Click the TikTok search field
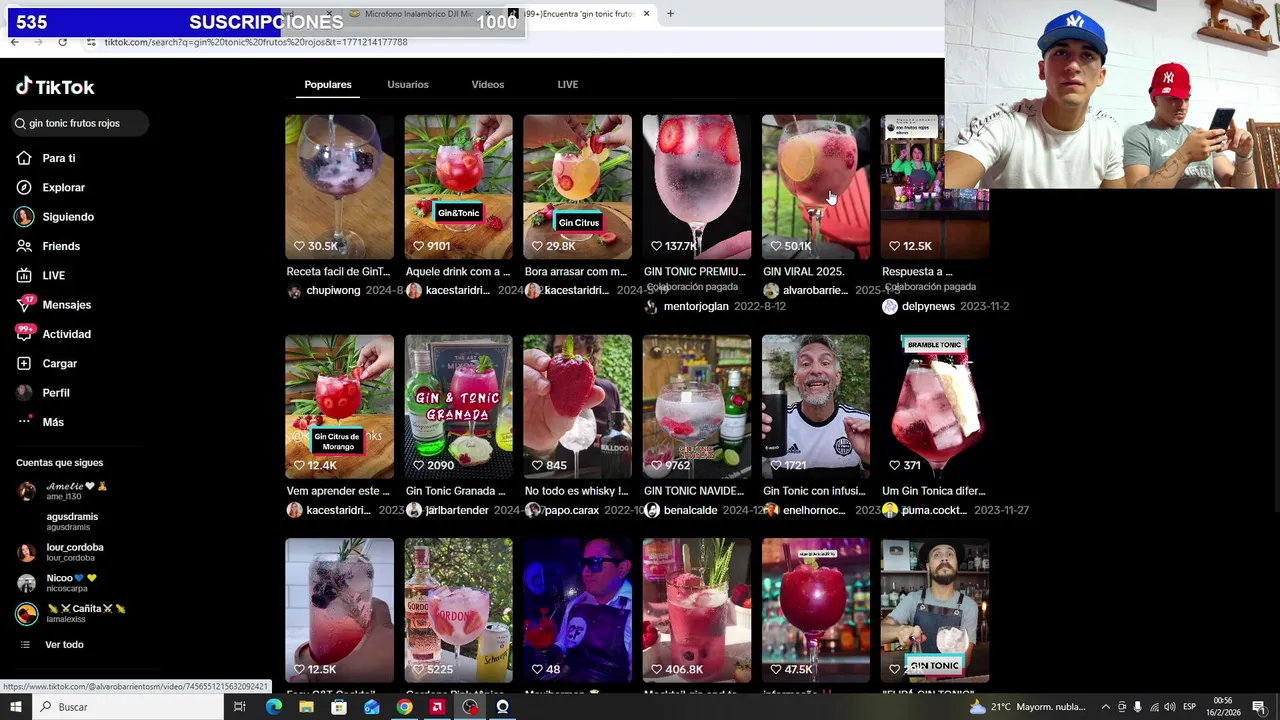The height and width of the screenshot is (720, 1280). [x=80, y=124]
